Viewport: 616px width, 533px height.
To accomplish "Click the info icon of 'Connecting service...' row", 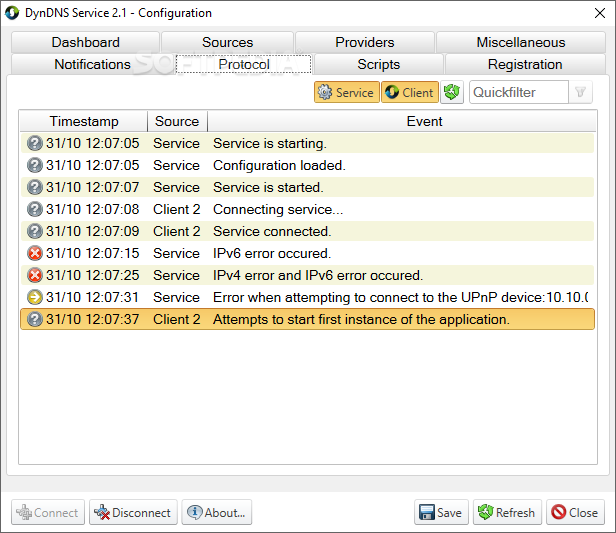I will coord(35,209).
